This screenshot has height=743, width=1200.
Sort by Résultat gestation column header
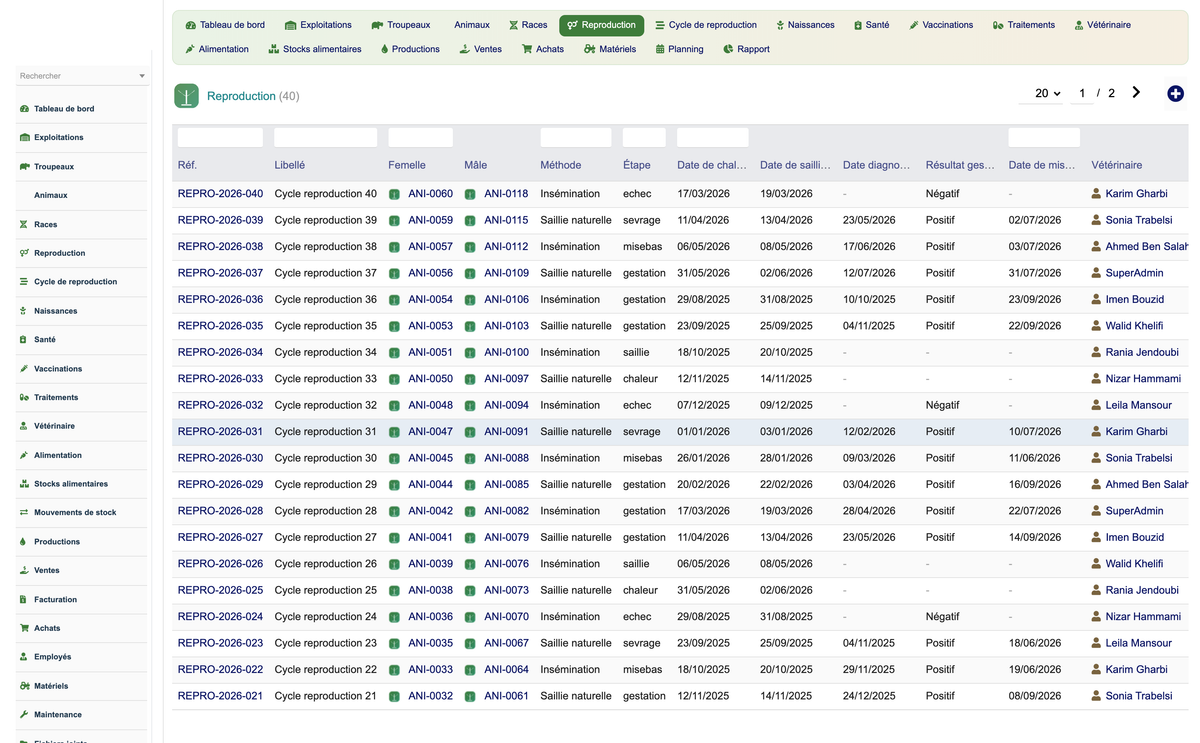[x=960, y=165]
